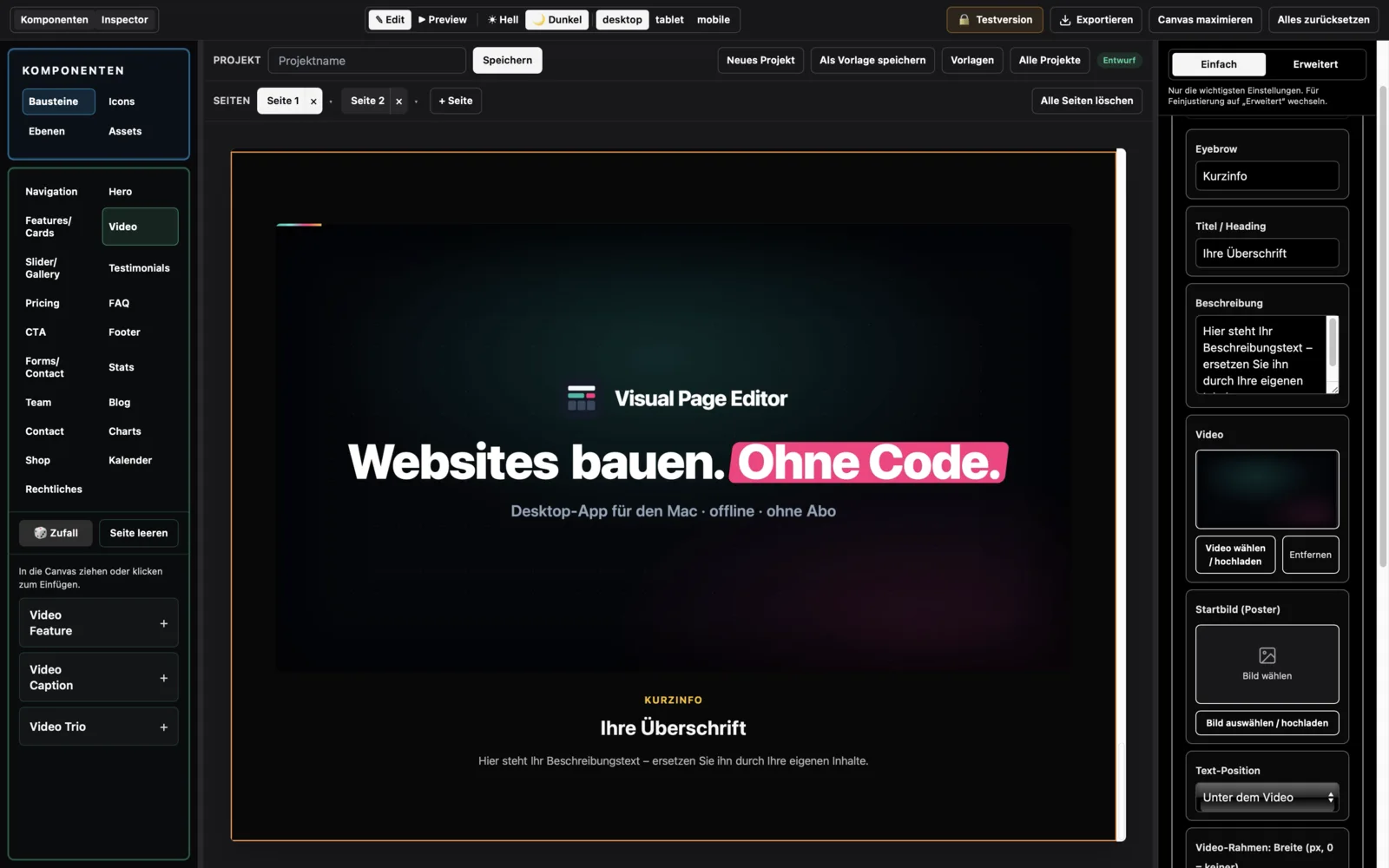Screen dimensions: 1389x868
Task: Switch settings to Einfach mode
Action: [x=1219, y=64]
